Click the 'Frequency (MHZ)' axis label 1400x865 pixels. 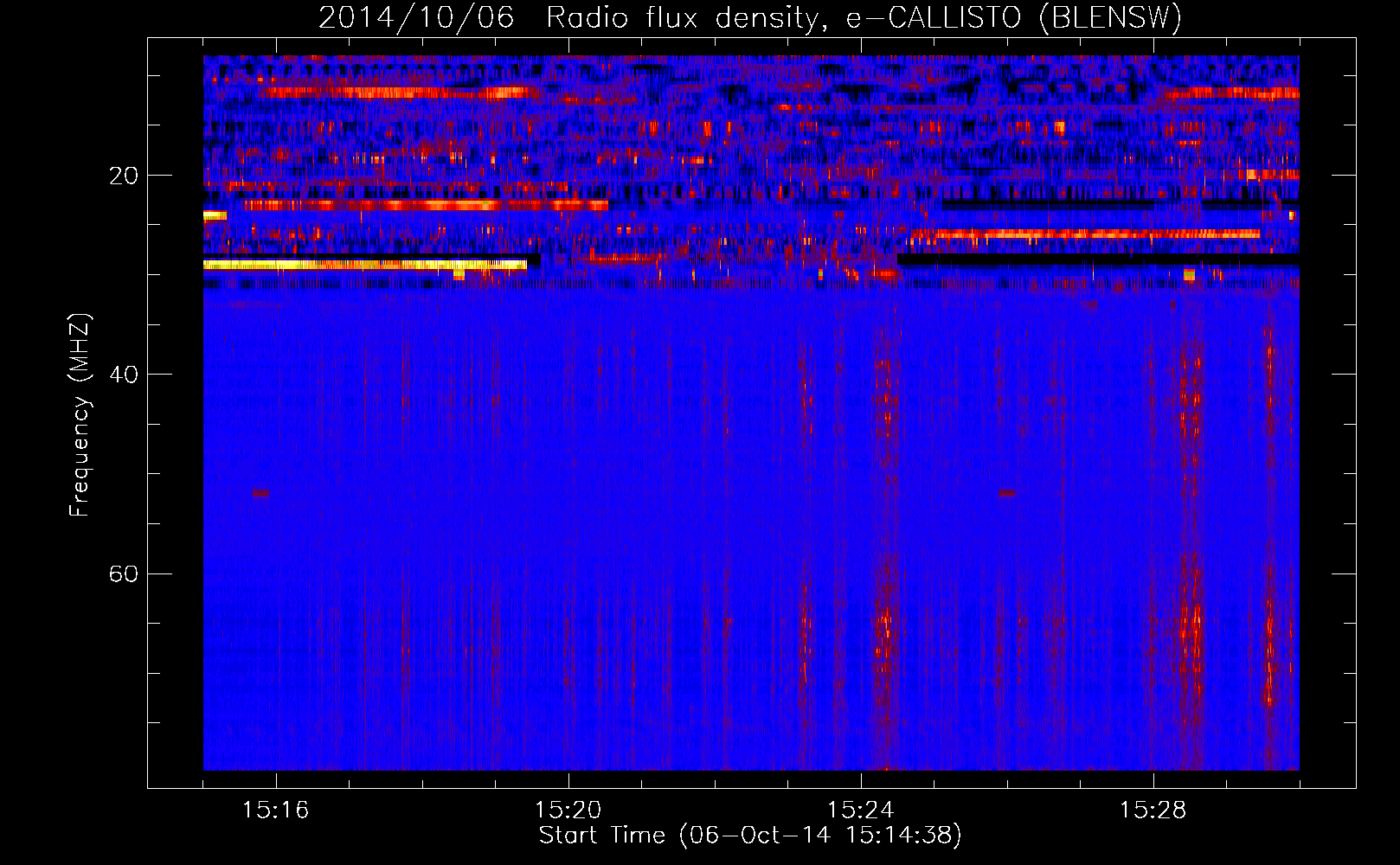tap(80, 415)
